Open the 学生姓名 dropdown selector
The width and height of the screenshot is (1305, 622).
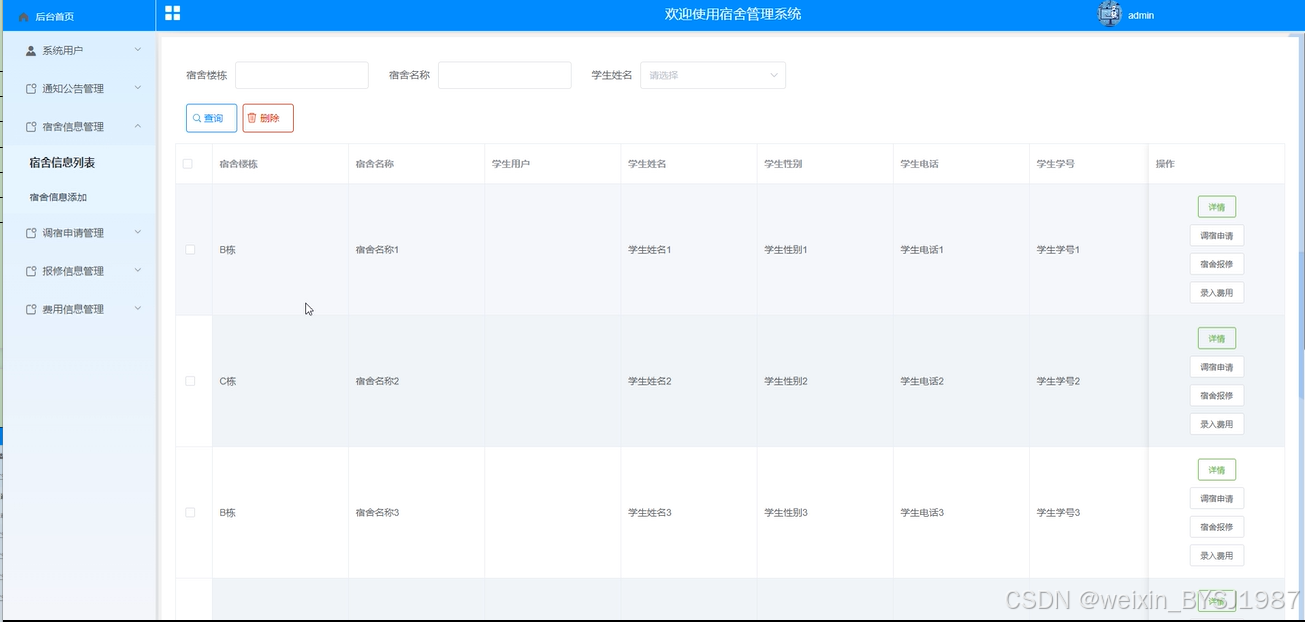click(713, 75)
